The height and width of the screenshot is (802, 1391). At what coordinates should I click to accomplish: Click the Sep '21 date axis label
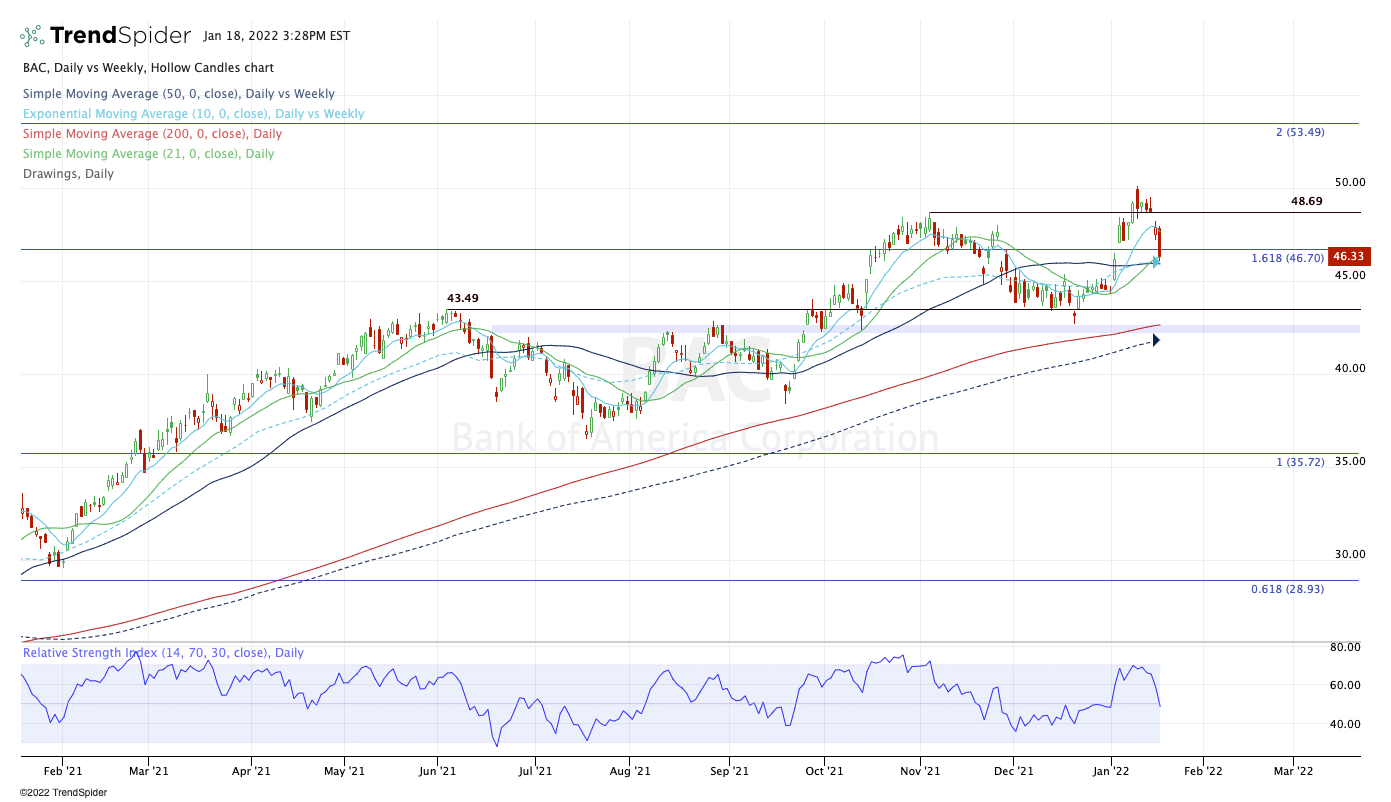click(729, 771)
